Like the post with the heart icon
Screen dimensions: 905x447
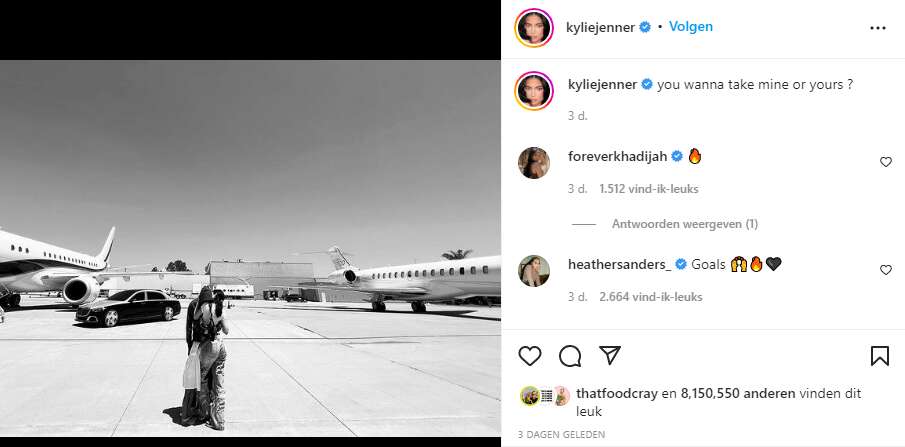(x=530, y=355)
